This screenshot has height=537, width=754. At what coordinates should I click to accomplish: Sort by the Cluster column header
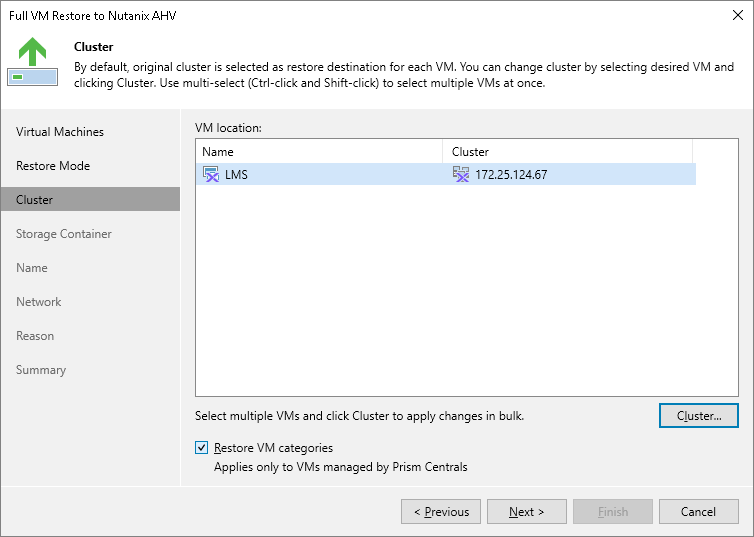click(x=566, y=152)
